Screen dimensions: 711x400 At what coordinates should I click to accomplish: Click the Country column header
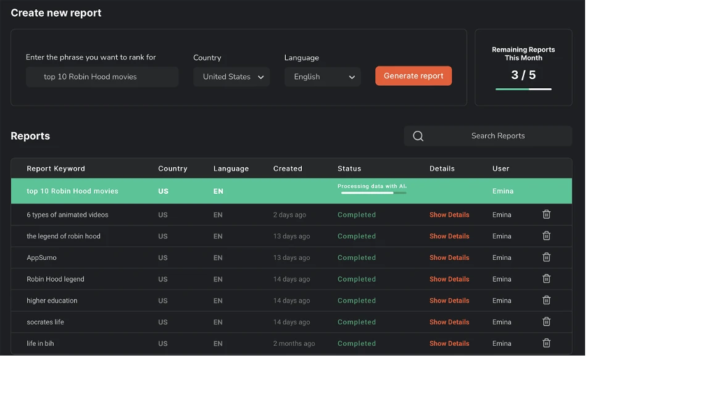(172, 168)
